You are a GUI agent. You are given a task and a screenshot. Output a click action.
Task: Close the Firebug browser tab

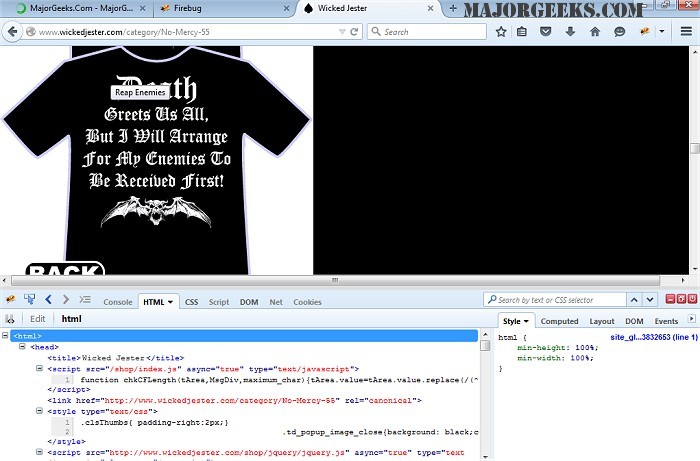286,8
